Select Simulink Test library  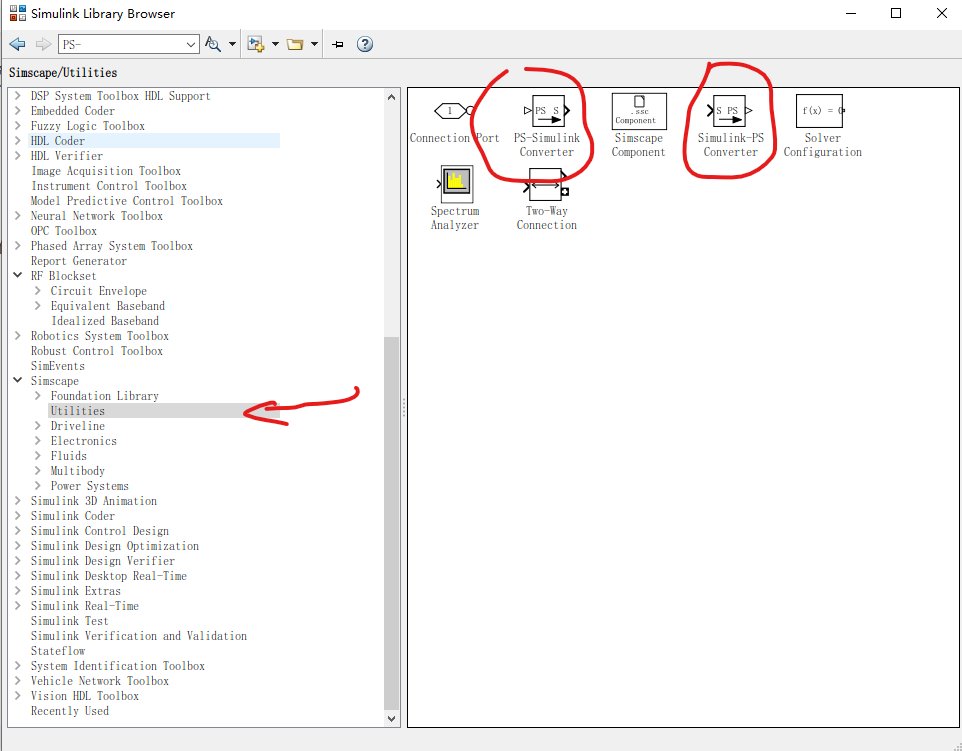(69, 621)
